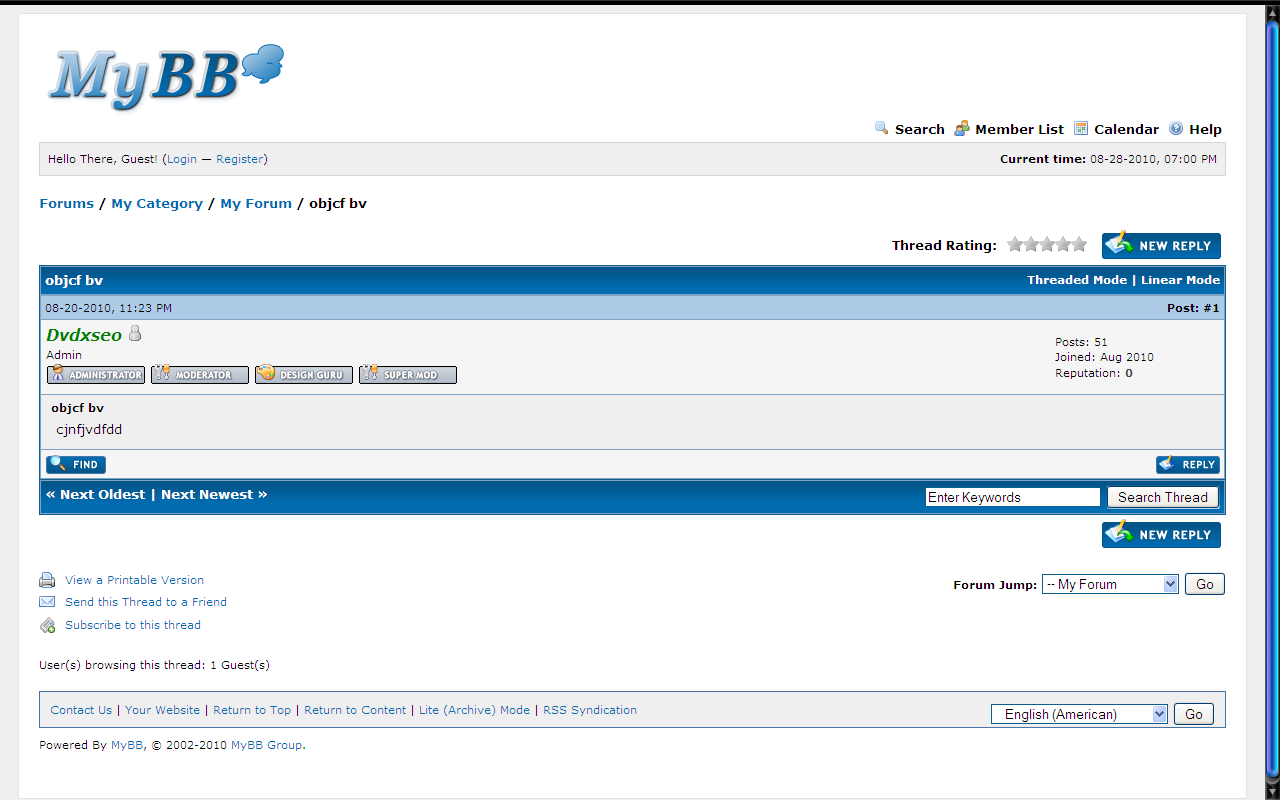1280x800 pixels.
Task: Click the Member List icon
Action: (961, 128)
